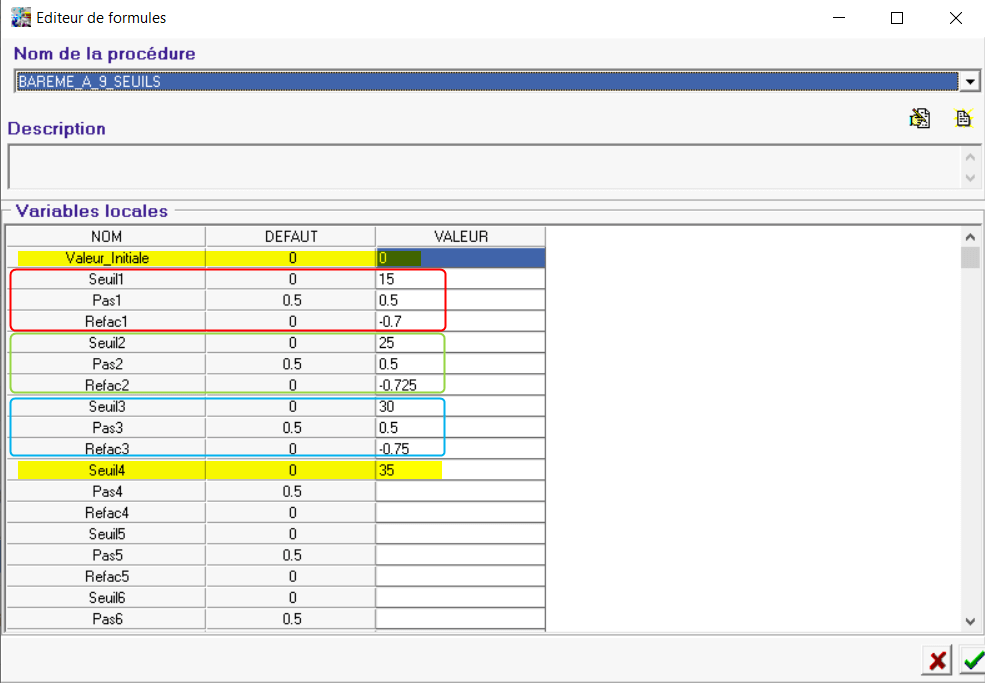Click the NOM column header
985x683 pixels.
click(x=106, y=237)
